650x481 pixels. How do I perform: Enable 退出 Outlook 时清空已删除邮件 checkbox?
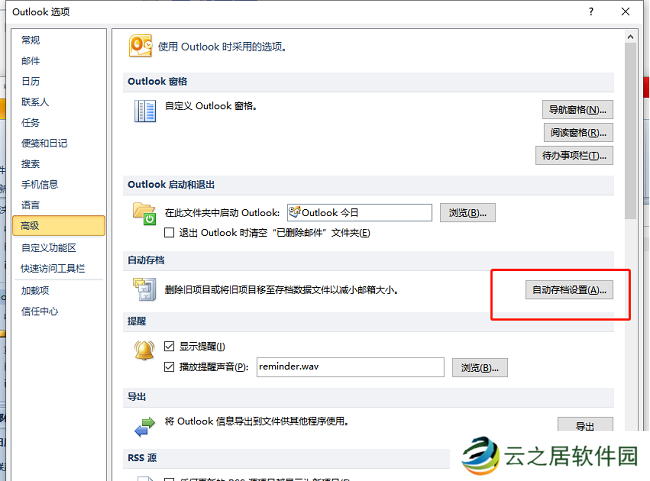[x=169, y=233]
